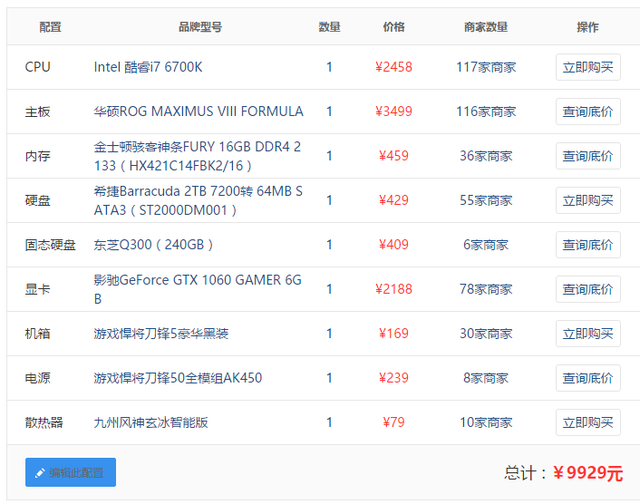Open 东芝Q300 (240GB) product
The height and width of the screenshot is (504, 640).
pyautogui.click(x=153, y=245)
